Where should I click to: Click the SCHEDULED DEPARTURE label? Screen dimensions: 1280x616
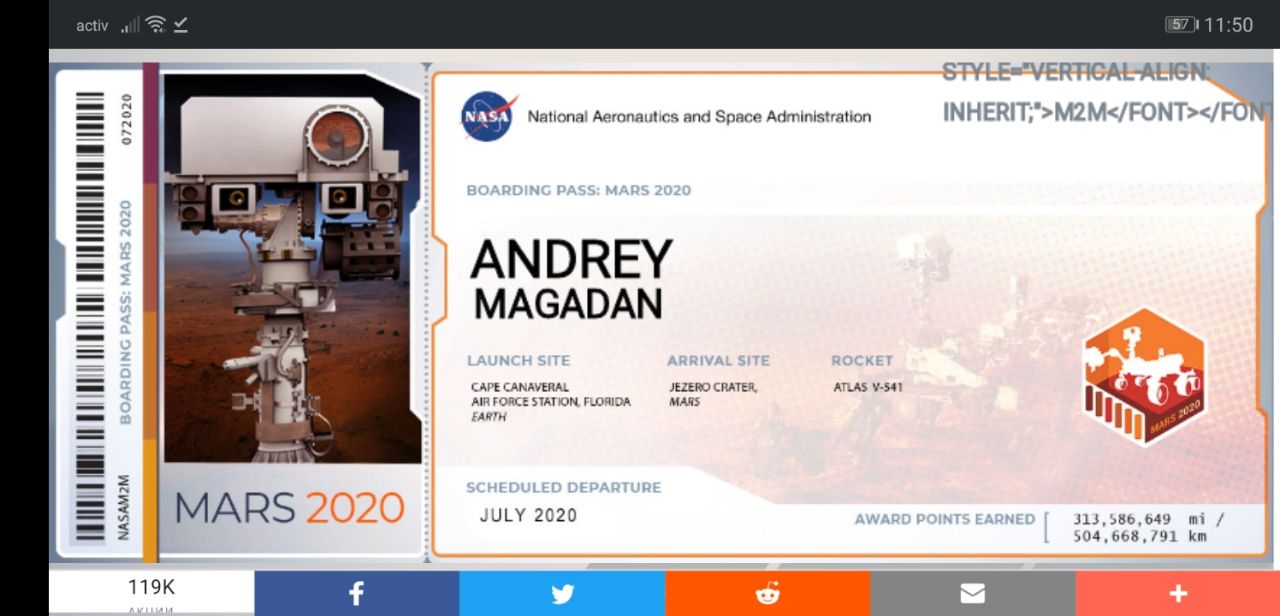point(563,488)
